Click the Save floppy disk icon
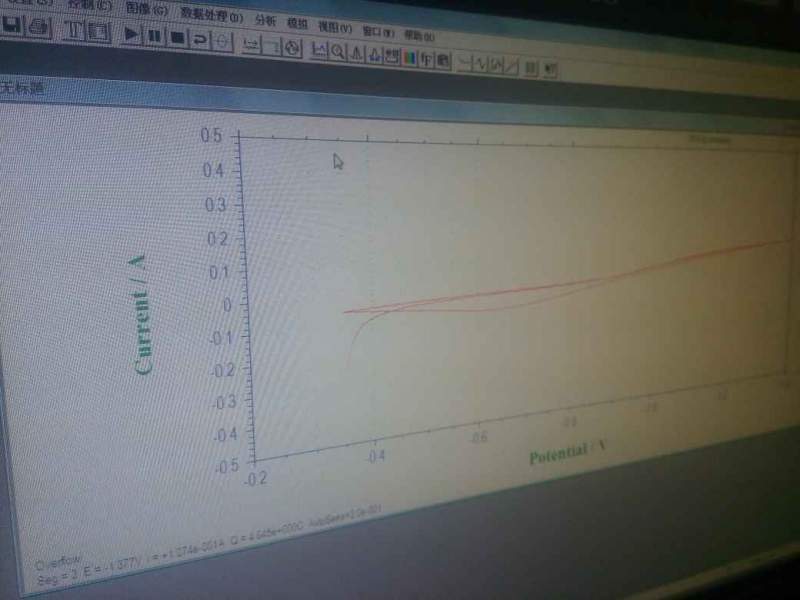The width and height of the screenshot is (800, 600). coord(11,24)
